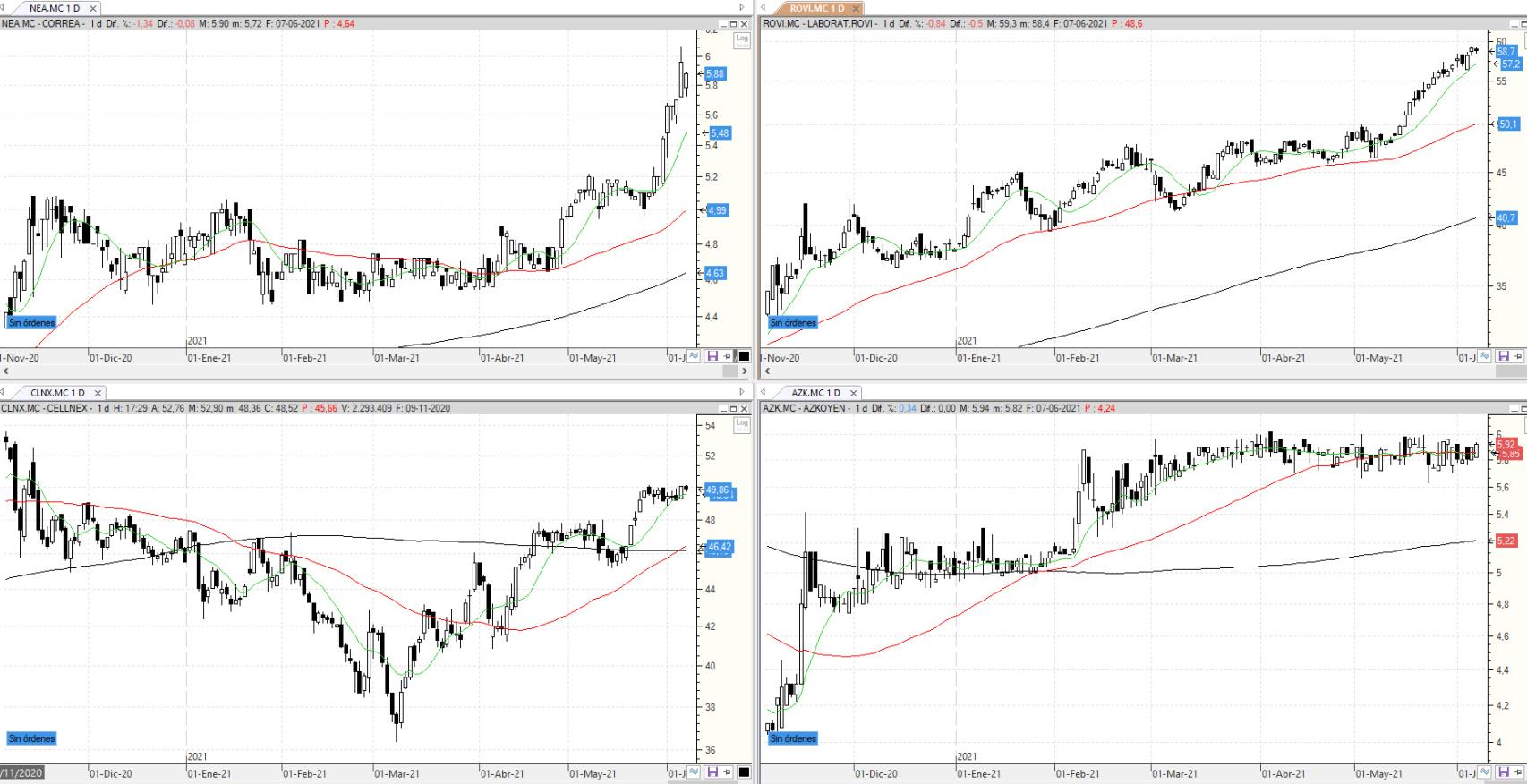Toggle Log scale on the NEA.MC chart

[x=741, y=39]
